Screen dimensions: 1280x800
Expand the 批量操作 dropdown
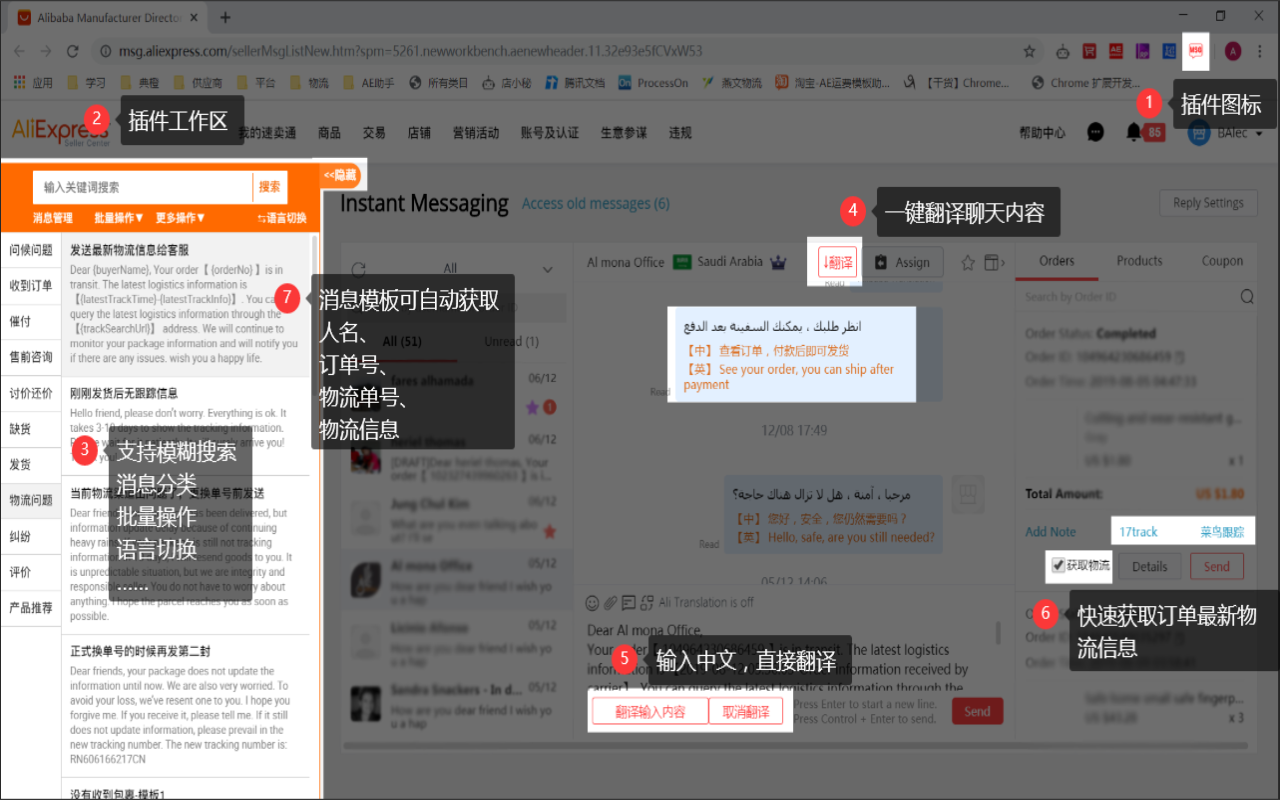click(x=119, y=217)
